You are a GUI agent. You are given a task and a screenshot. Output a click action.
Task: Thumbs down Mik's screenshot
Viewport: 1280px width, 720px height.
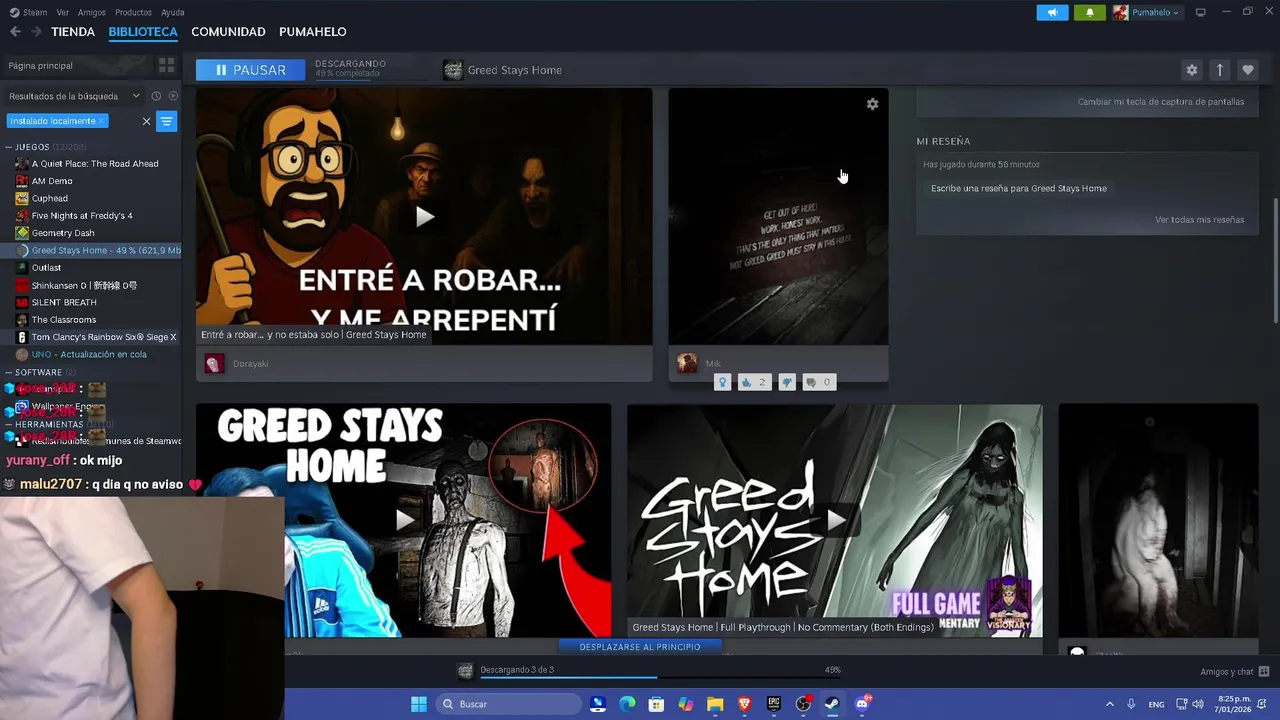coord(787,382)
